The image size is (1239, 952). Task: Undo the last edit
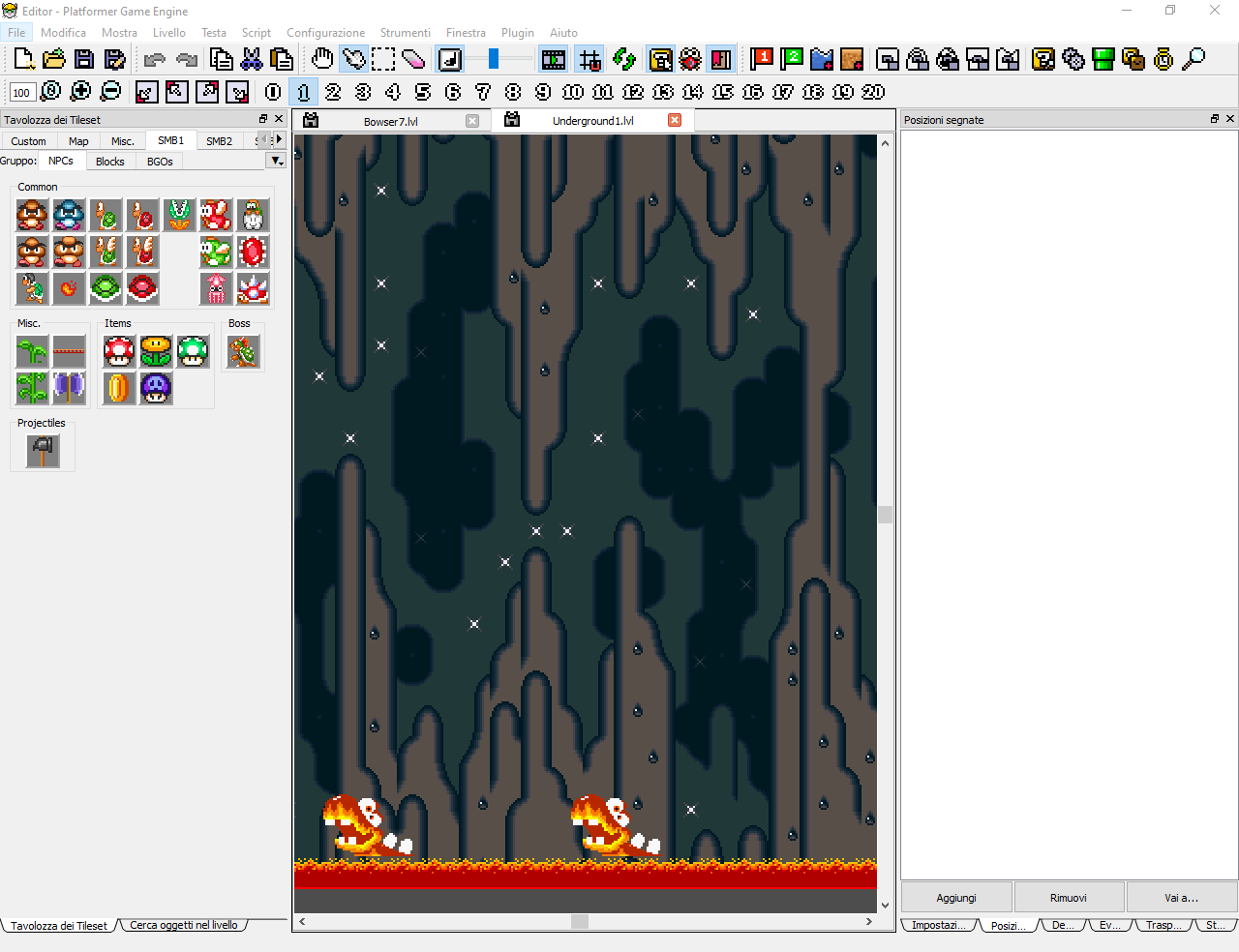[154, 59]
